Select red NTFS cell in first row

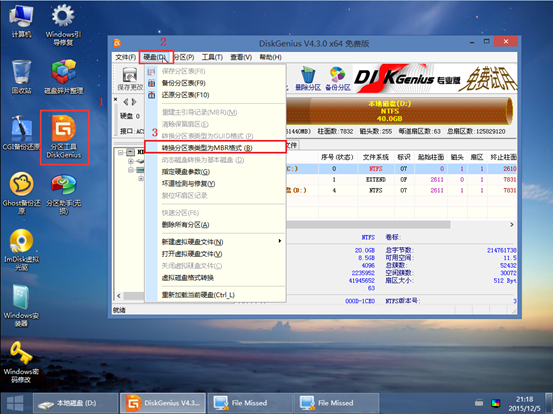coord(376,169)
